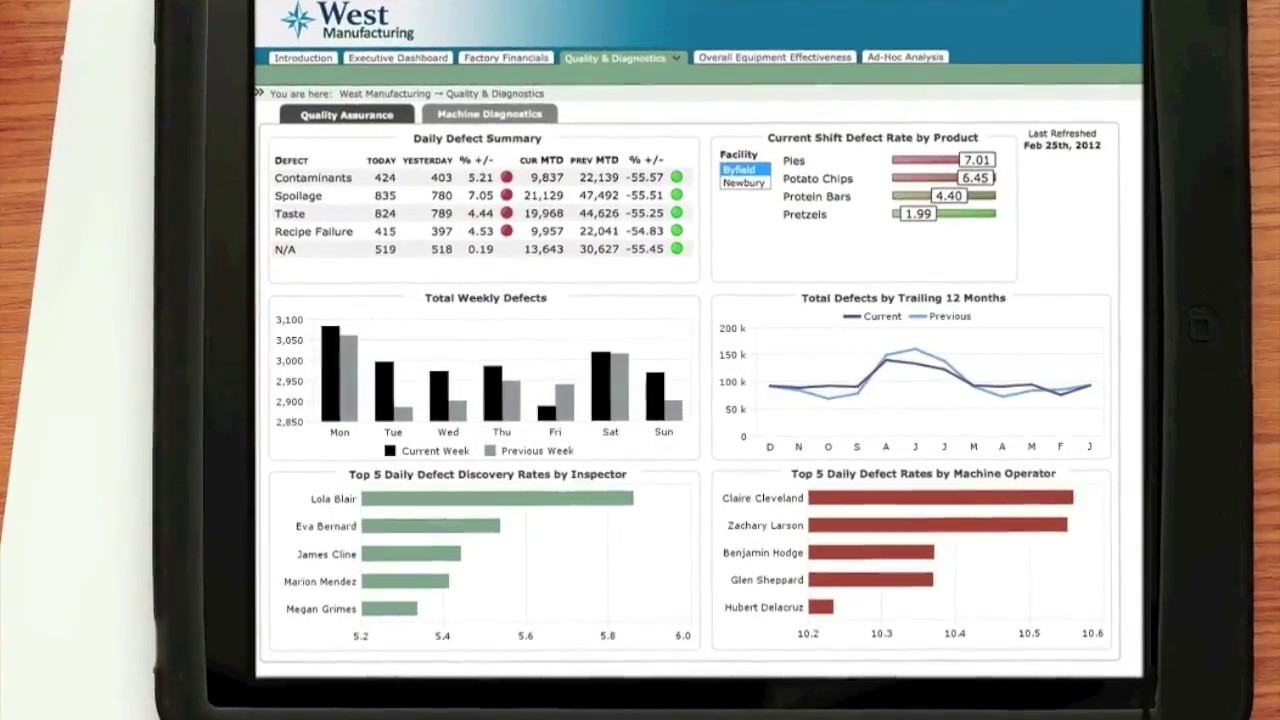Screen dimensions: 1280x720
Task: Click the Eva Bernard inspector bar
Action: pyautogui.click(x=431, y=526)
